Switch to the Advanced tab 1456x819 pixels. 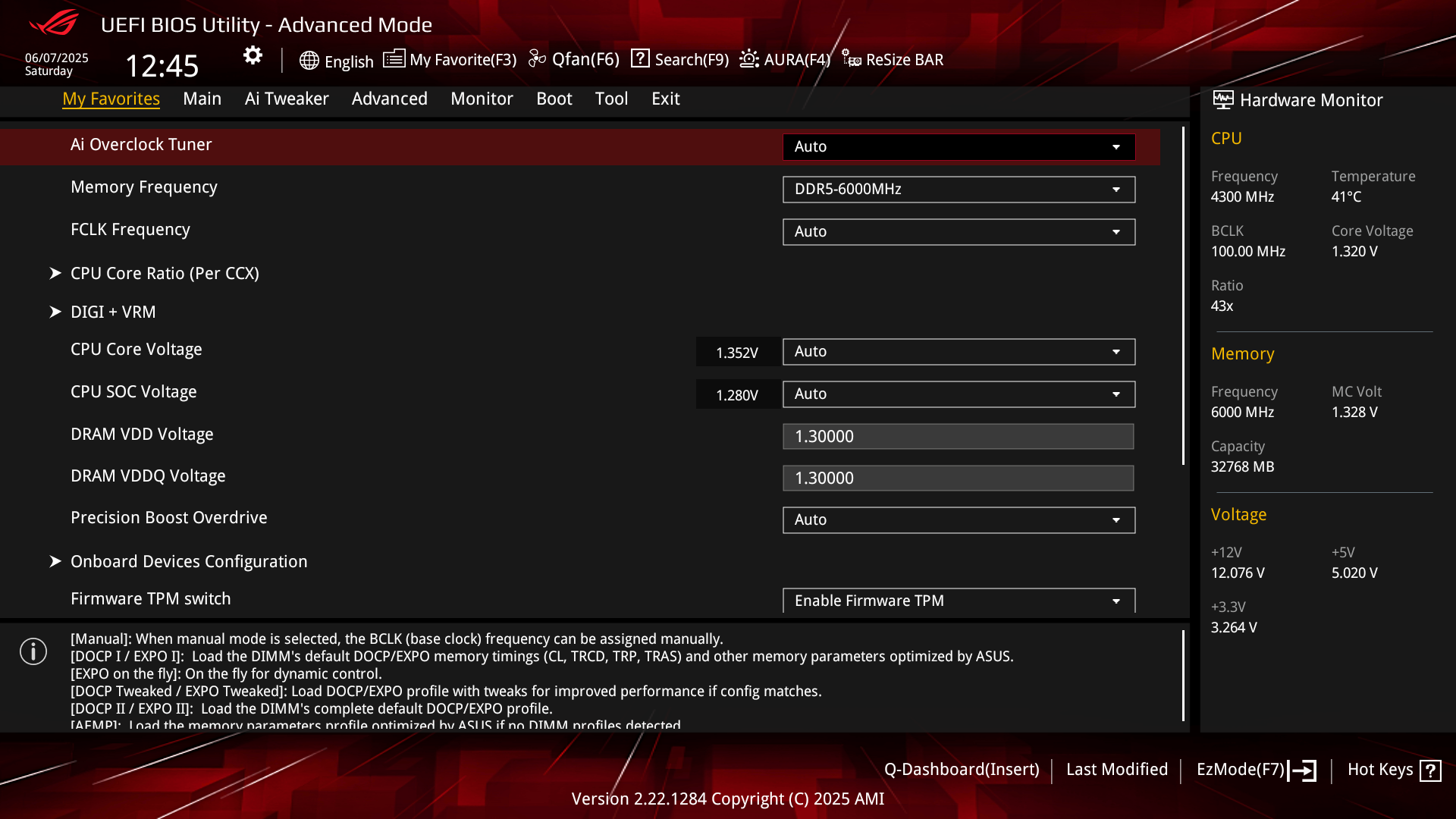389,99
